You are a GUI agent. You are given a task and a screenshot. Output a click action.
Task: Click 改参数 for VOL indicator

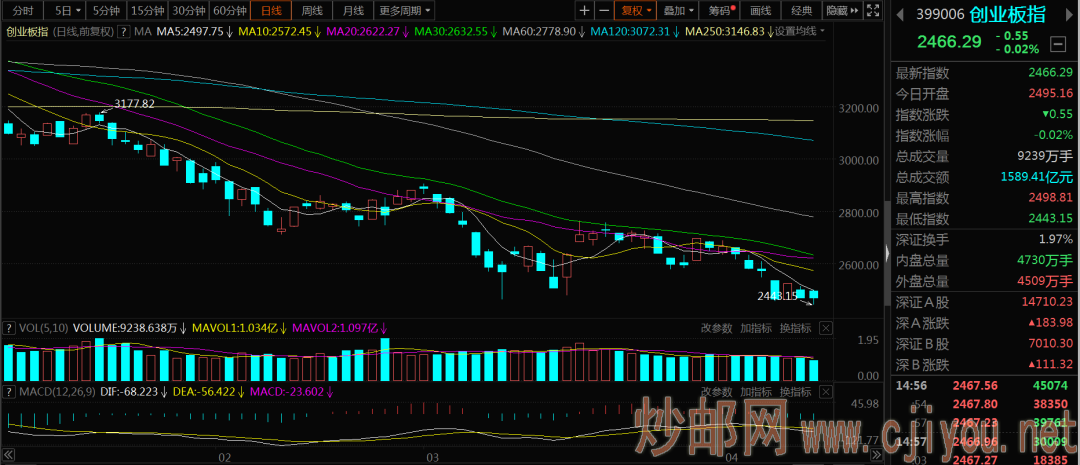click(x=716, y=328)
